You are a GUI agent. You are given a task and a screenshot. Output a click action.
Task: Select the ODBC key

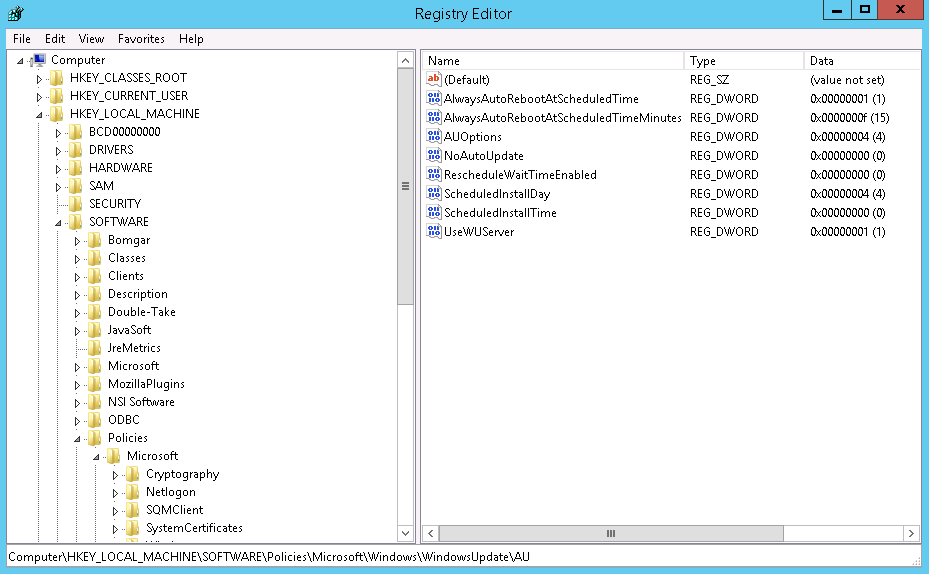(123, 420)
